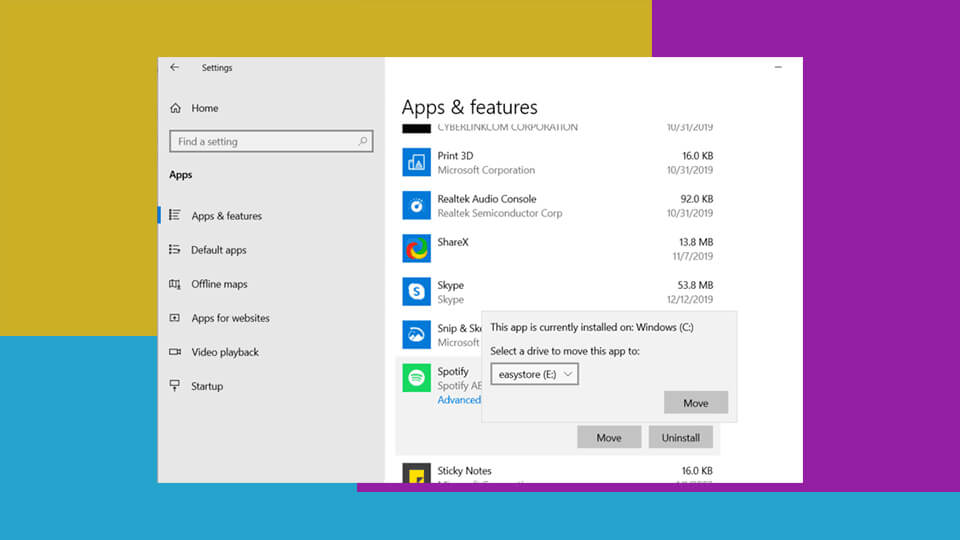Click the Video playback camera icon
This screenshot has height=540, width=960.
[175, 351]
